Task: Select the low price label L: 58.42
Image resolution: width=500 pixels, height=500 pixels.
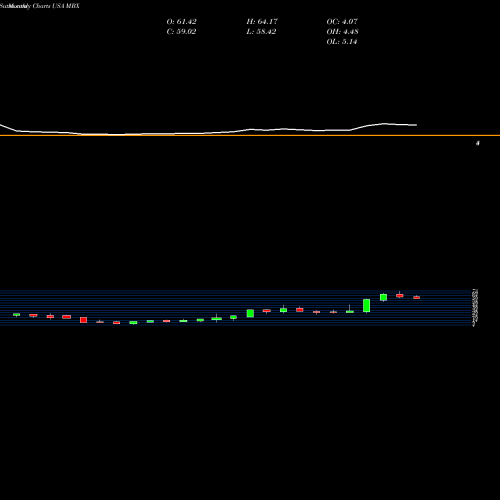Action: [x=261, y=32]
